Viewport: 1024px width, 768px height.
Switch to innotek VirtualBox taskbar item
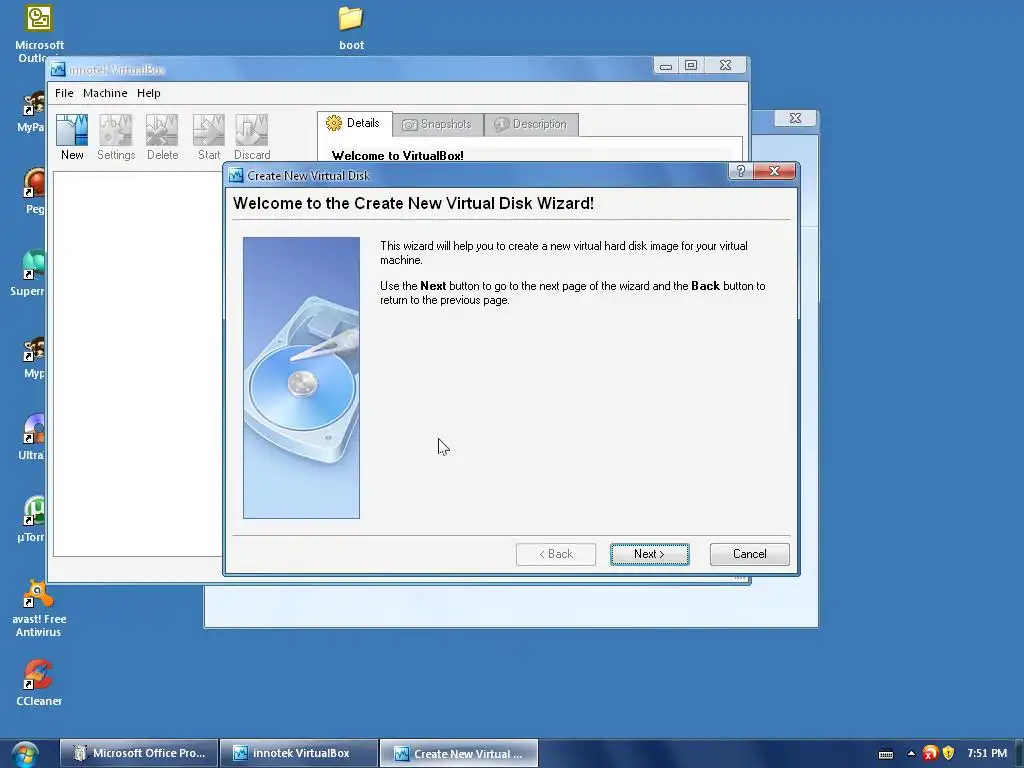(299, 753)
